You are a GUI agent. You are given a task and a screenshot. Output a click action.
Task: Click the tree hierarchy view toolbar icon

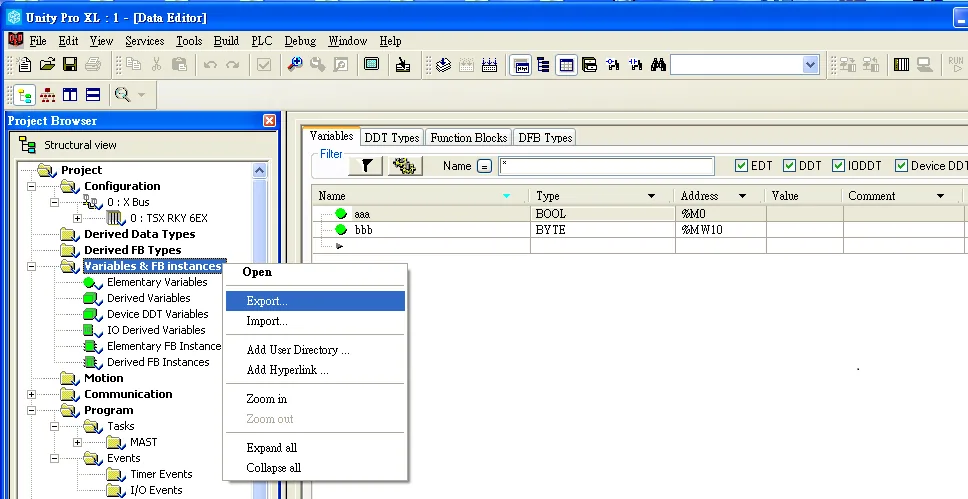(x=543, y=64)
